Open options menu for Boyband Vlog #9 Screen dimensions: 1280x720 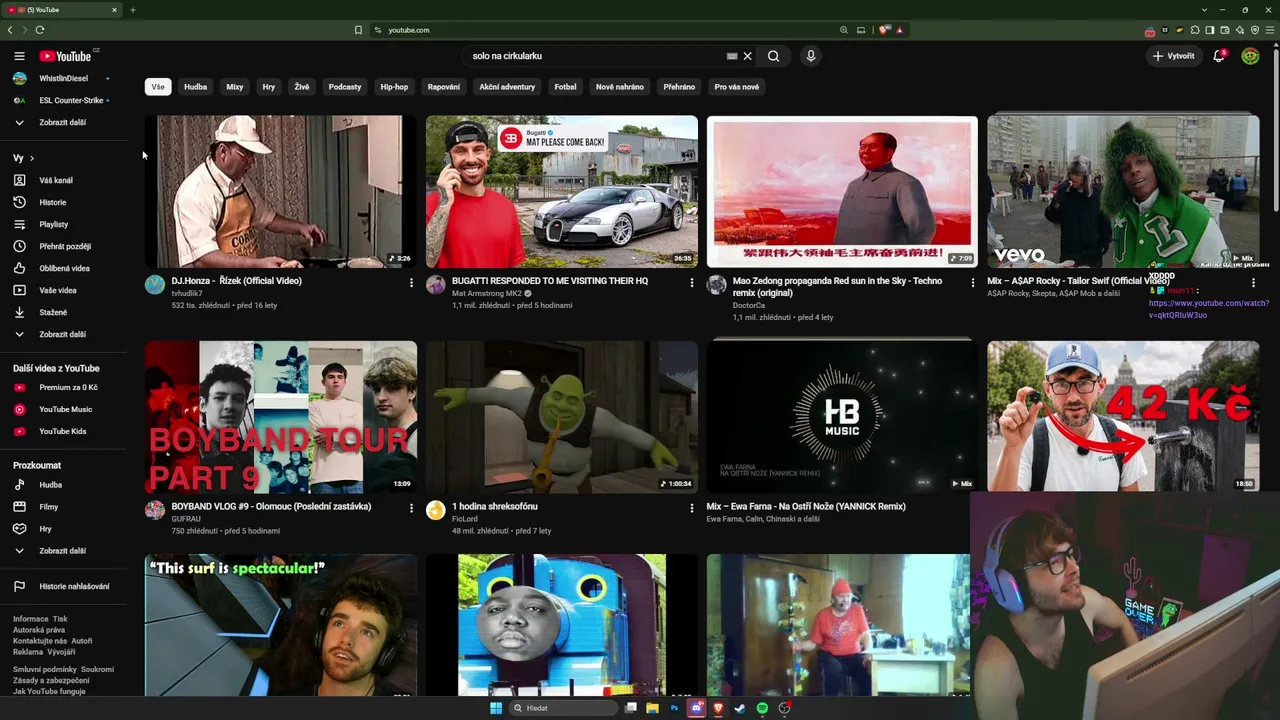pos(411,508)
